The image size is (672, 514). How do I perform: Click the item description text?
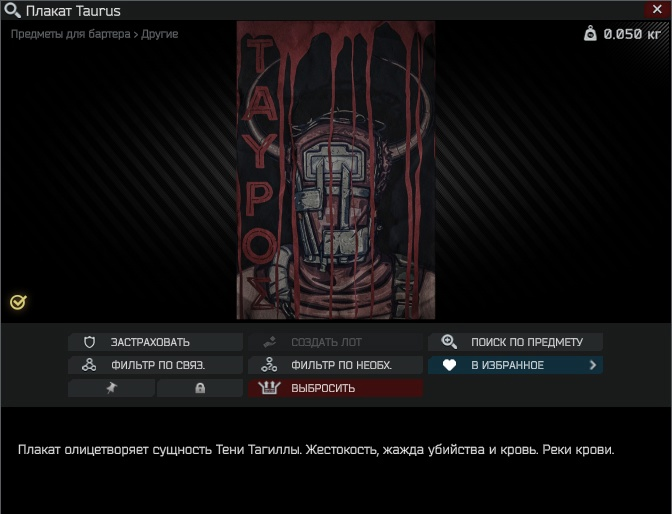tap(316, 450)
